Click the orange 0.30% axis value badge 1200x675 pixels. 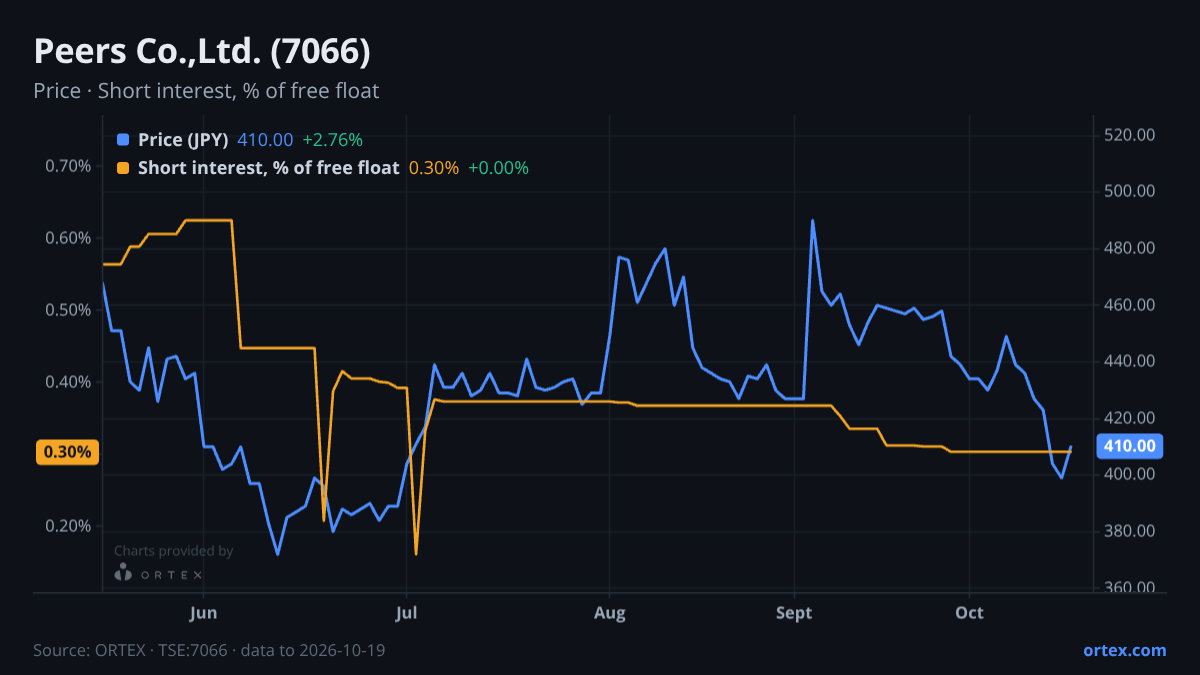click(x=68, y=452)
